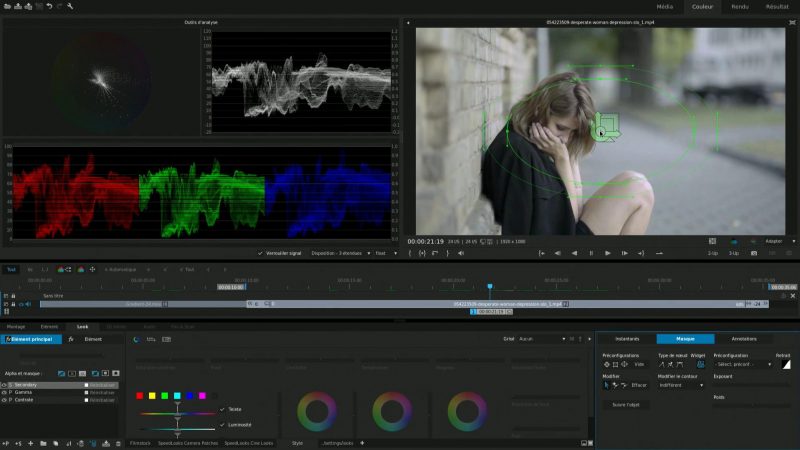Pick the red color swatch
The width and height of the screenshot is (800, 450).
tap(139, 395)
